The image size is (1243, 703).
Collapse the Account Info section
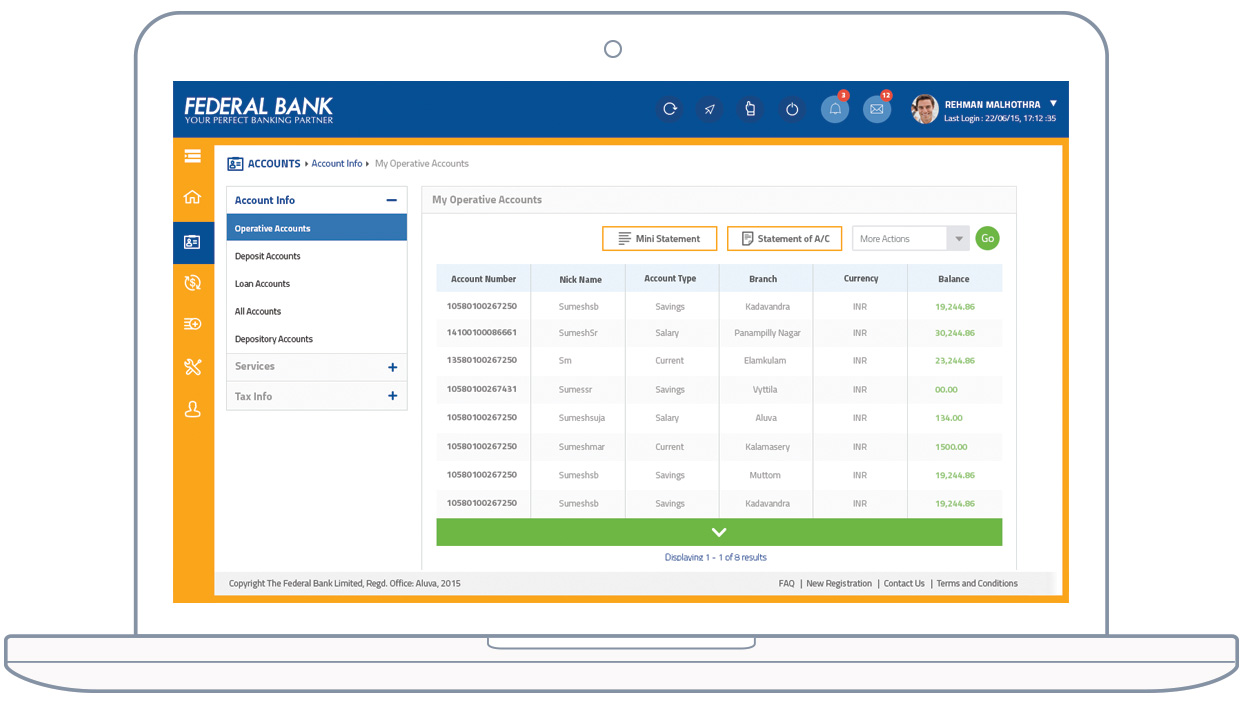[392, 200]
